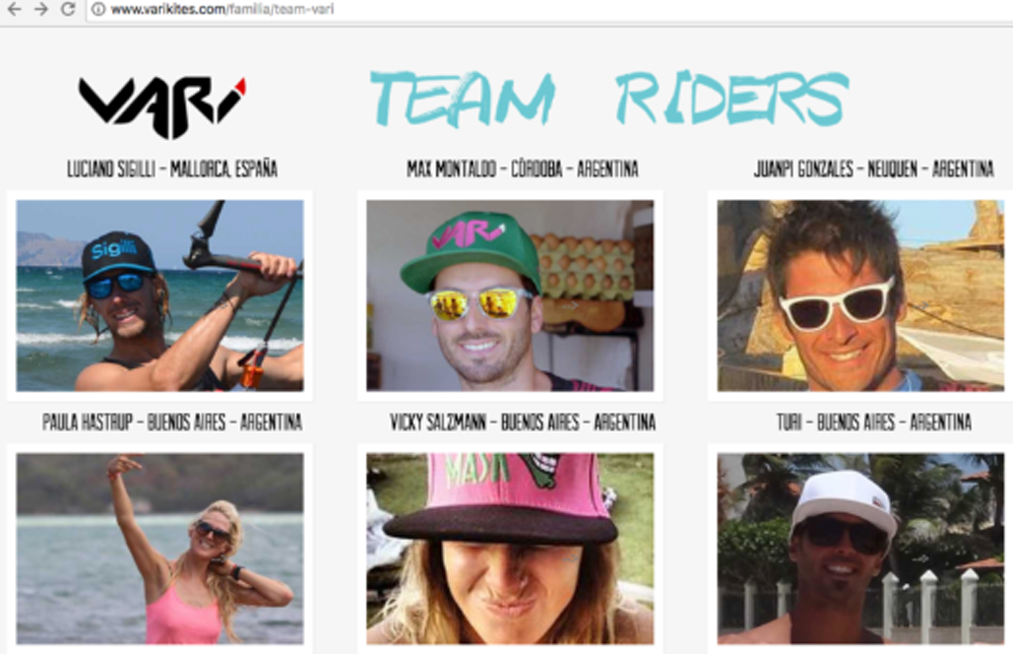Click the Paula Hastrup - Buenos Aires label
1013x654 pixels.
pos(172,422)
